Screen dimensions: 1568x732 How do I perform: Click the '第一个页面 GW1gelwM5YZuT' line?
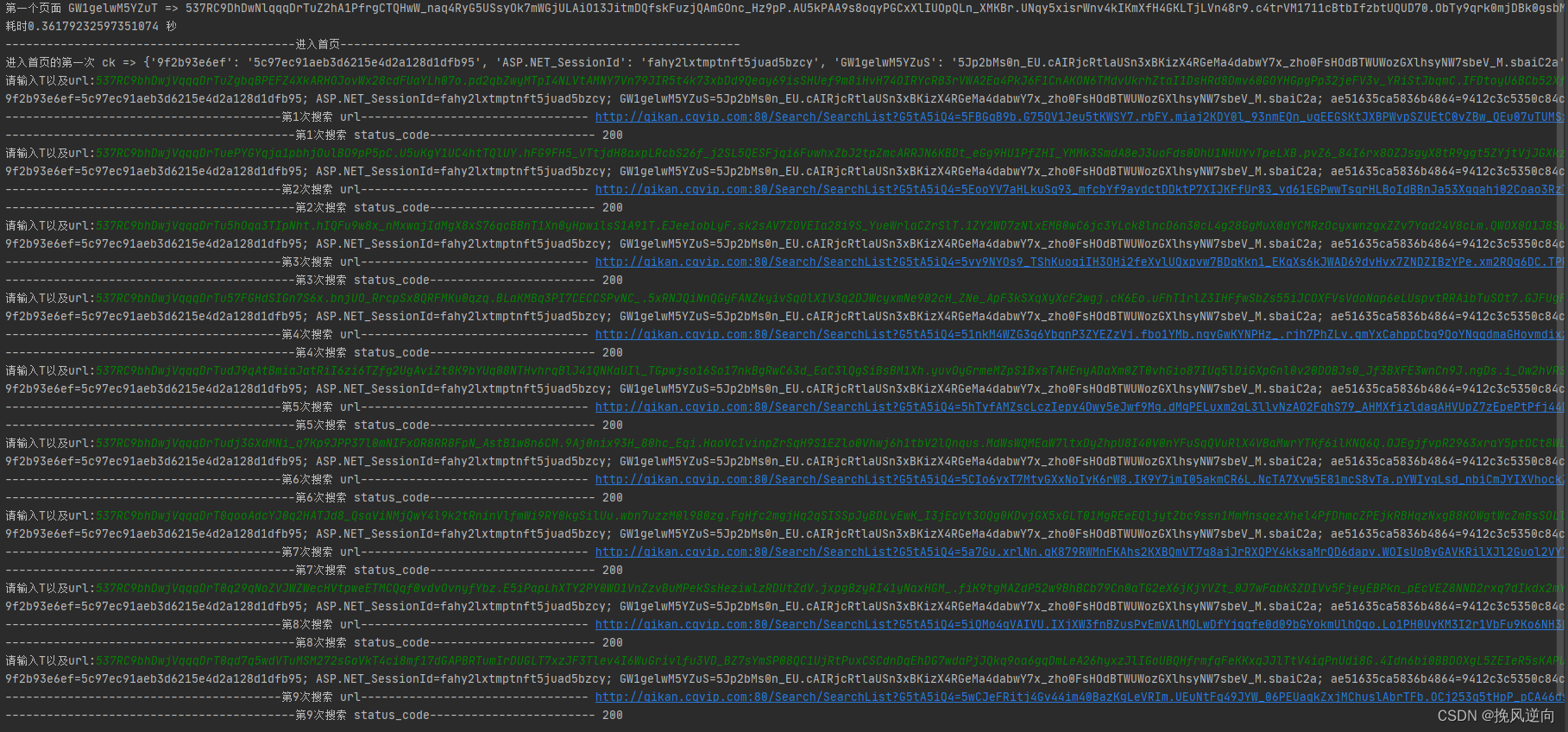point(784,9)
